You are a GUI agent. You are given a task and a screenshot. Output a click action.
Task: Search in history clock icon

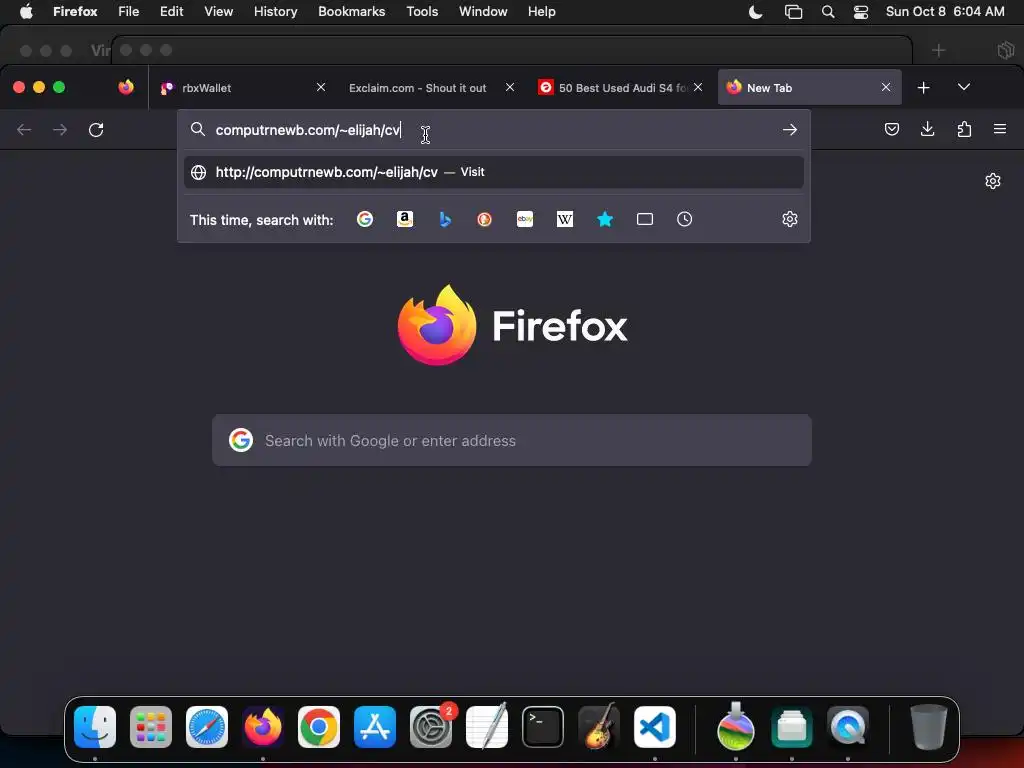[x=684, y=219]
